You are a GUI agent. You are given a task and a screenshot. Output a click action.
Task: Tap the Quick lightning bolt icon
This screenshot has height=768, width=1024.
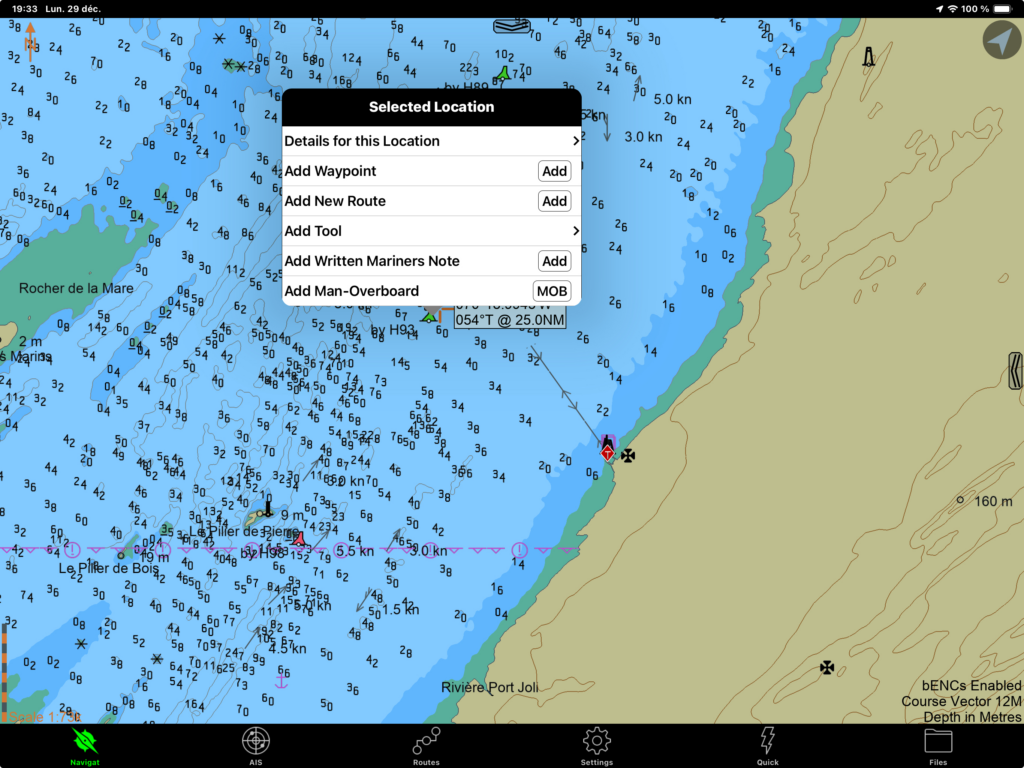(767, 745)
